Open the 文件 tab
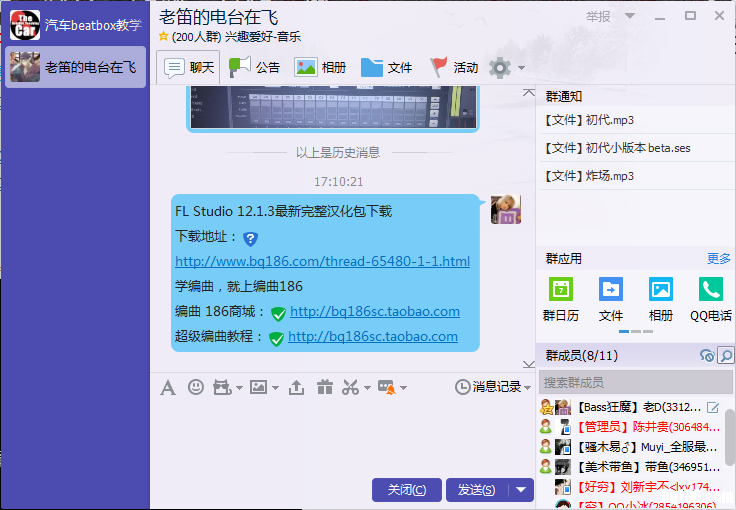 click(386, 67)
